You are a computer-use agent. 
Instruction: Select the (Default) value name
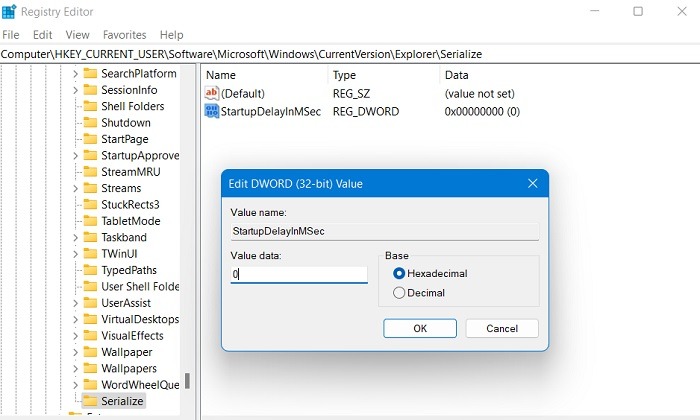coord(242,94)
